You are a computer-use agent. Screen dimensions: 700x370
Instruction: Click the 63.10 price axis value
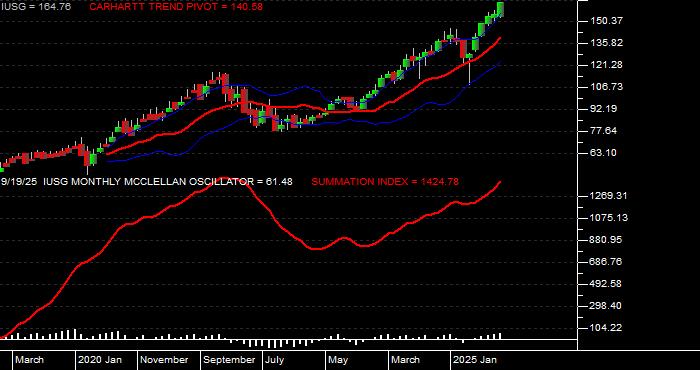(x=603, y=153)
